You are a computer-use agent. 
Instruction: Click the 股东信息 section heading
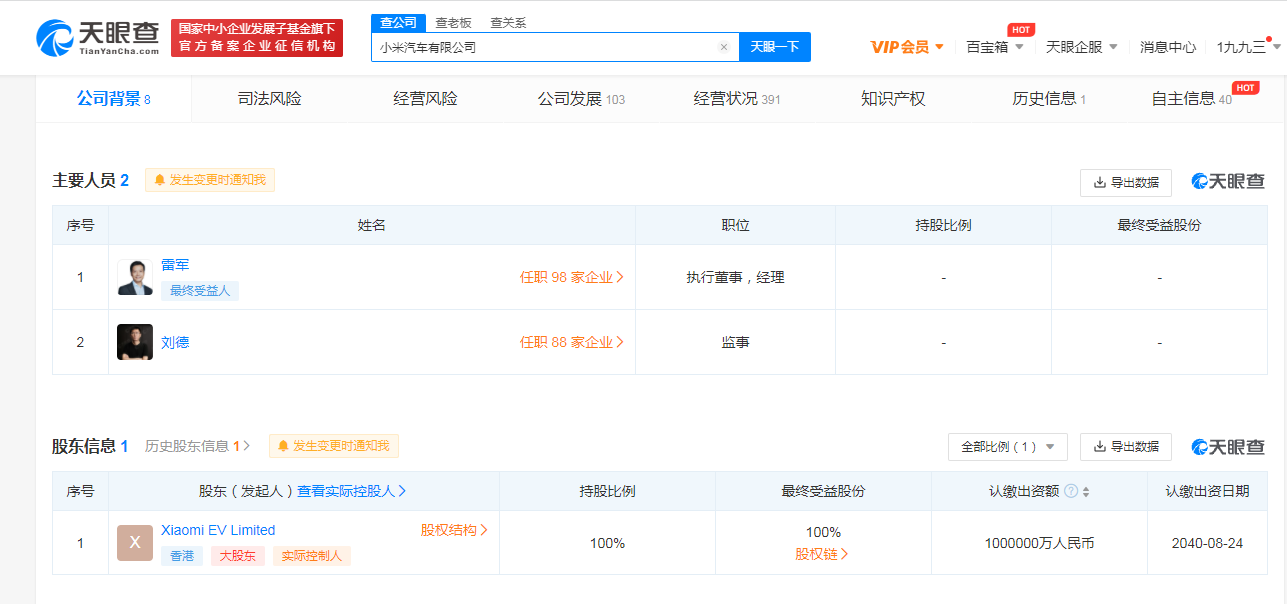(84, 446)
